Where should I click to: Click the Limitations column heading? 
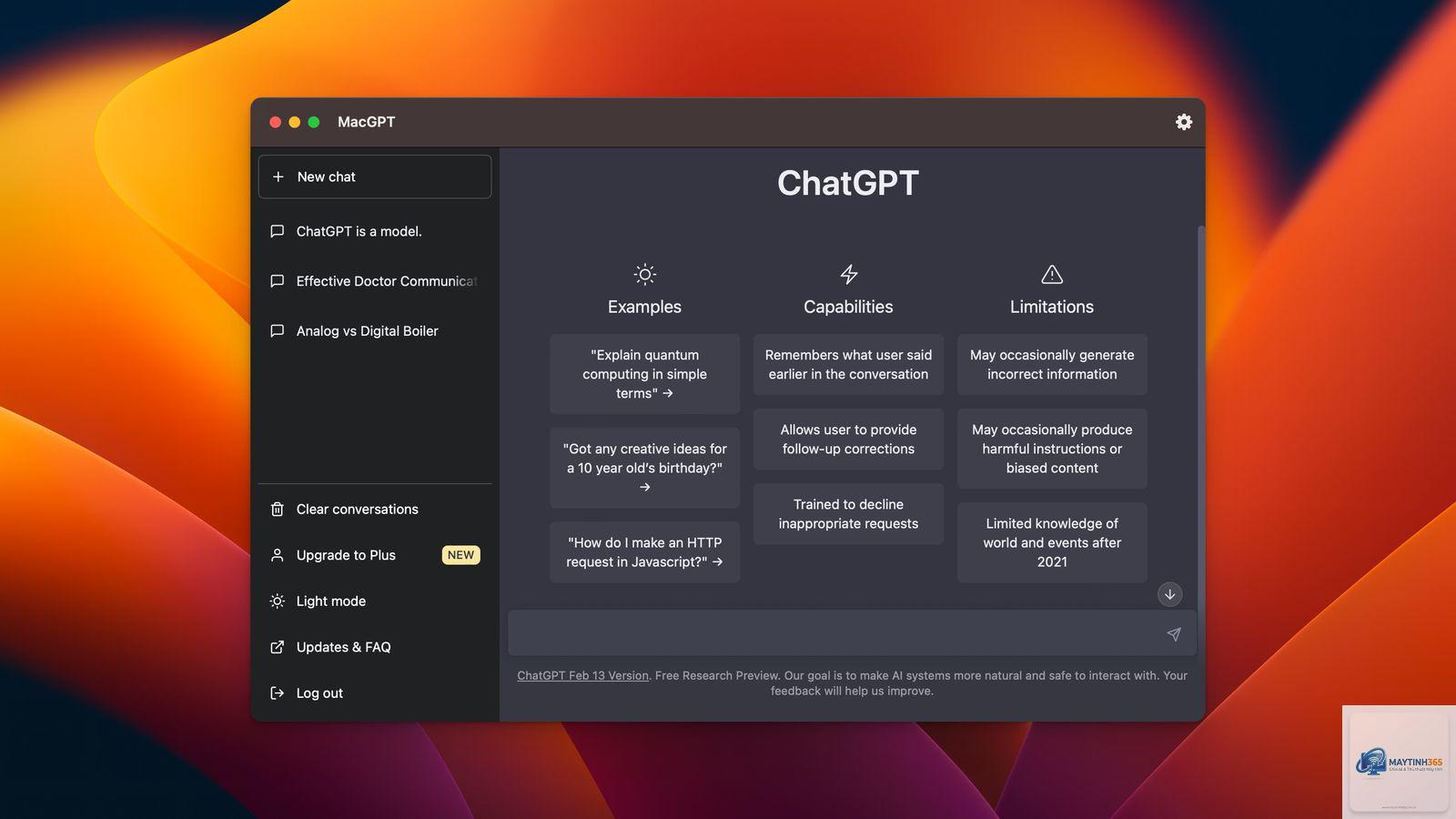coord(1052,307)
